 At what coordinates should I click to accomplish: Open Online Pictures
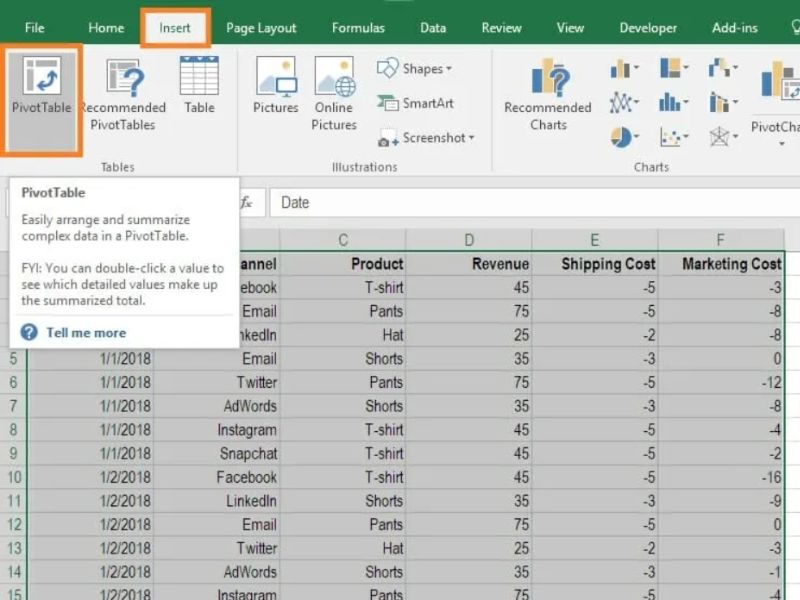click(334, 95)
